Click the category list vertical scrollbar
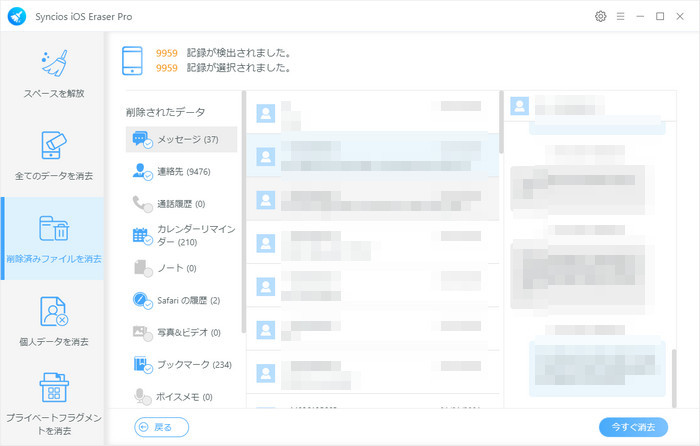Screen dimensions: 700x446 [244, 212]
